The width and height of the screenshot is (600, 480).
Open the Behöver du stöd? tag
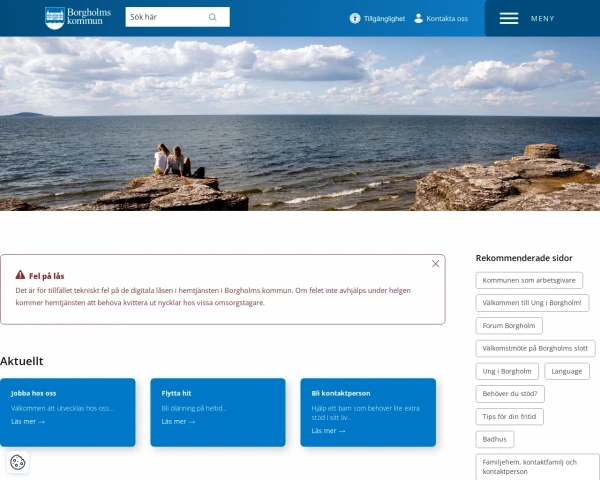510,394
